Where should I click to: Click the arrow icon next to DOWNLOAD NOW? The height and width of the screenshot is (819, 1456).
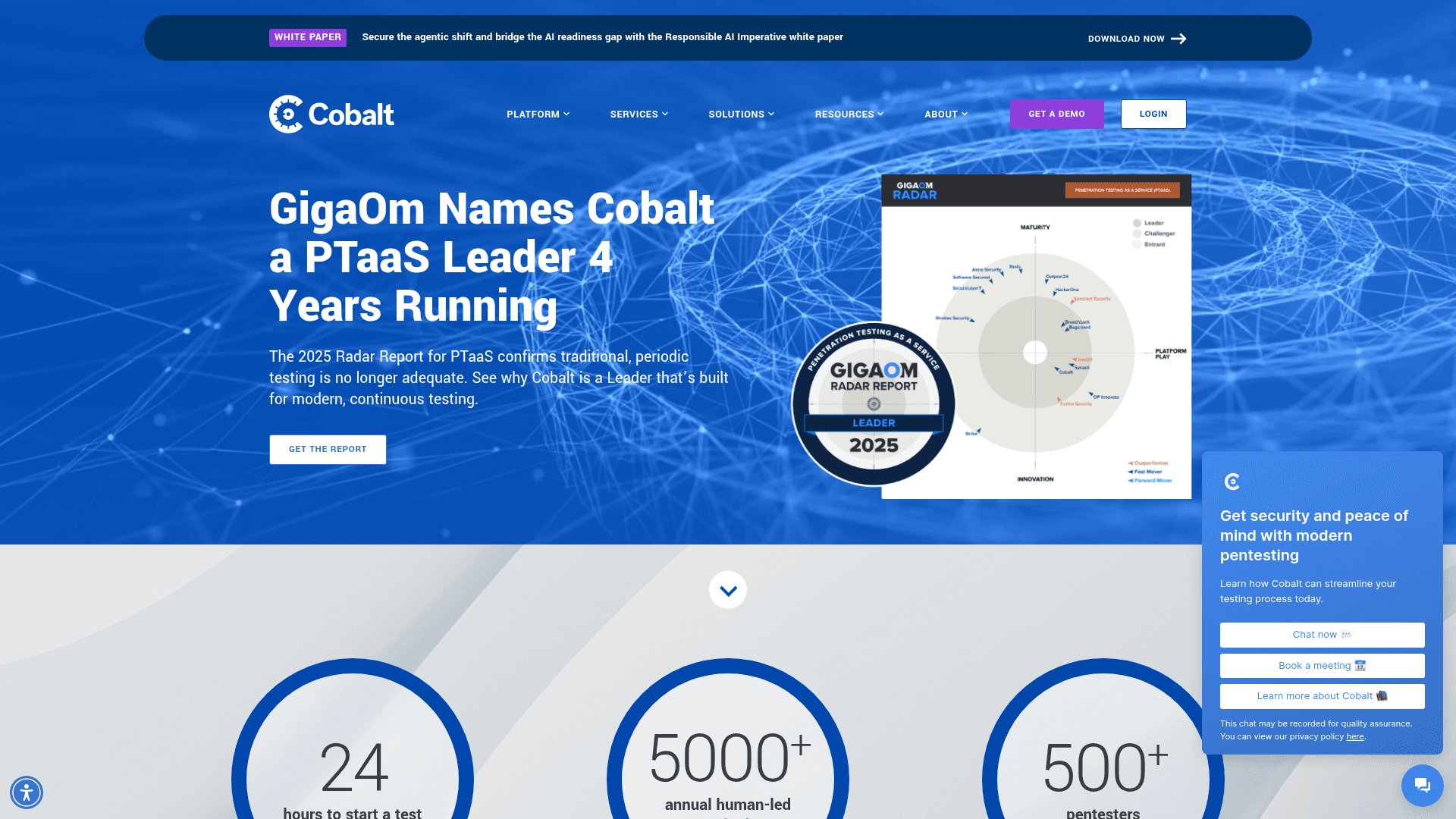click(1178, 38)
